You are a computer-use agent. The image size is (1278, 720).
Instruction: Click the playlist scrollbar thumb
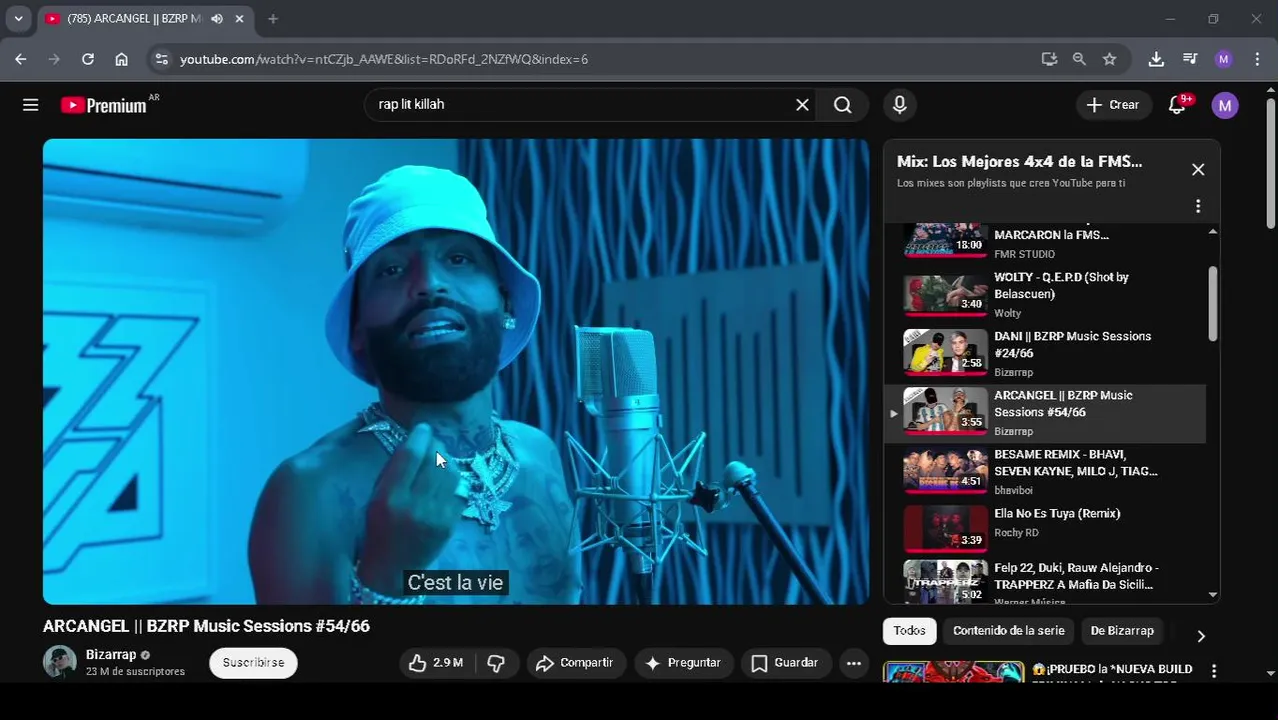click(1213, 303)
